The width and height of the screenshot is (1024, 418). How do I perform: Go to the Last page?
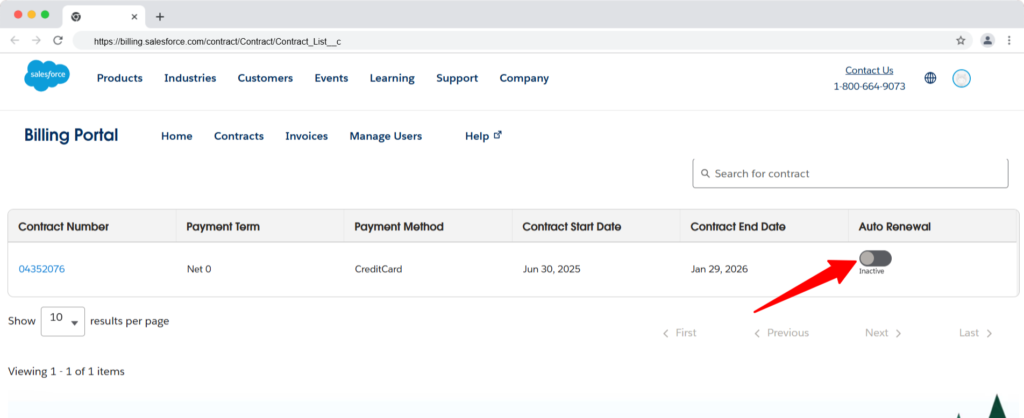(976, 333)
